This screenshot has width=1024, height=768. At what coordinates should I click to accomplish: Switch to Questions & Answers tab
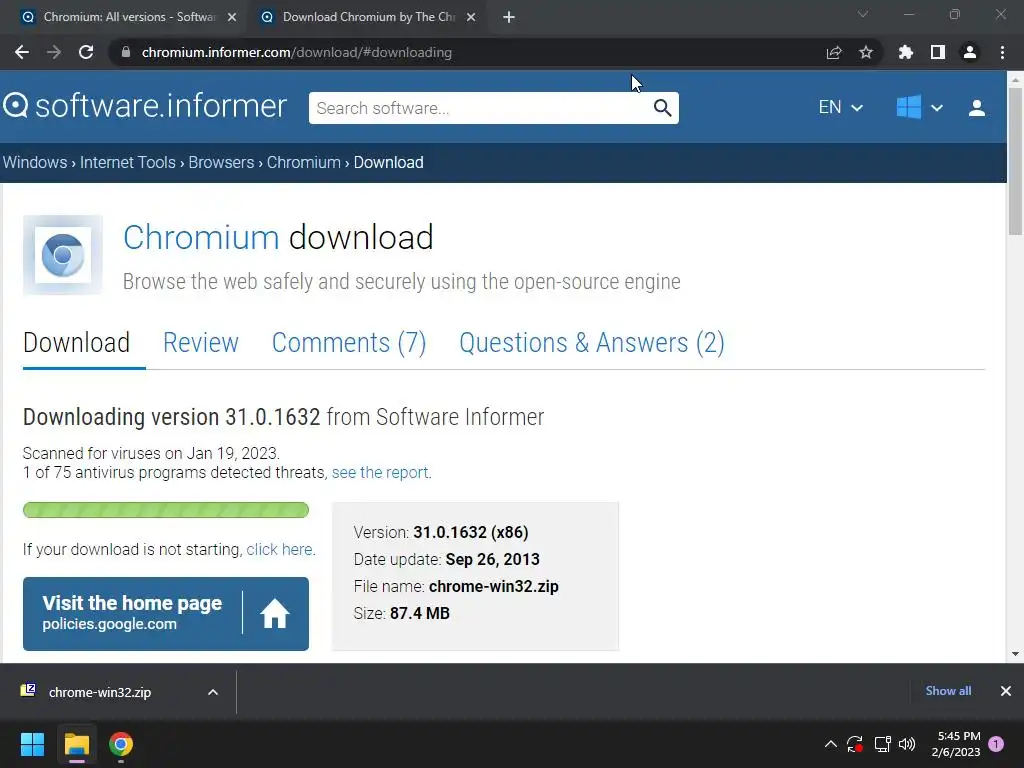(x=592, y=343)
